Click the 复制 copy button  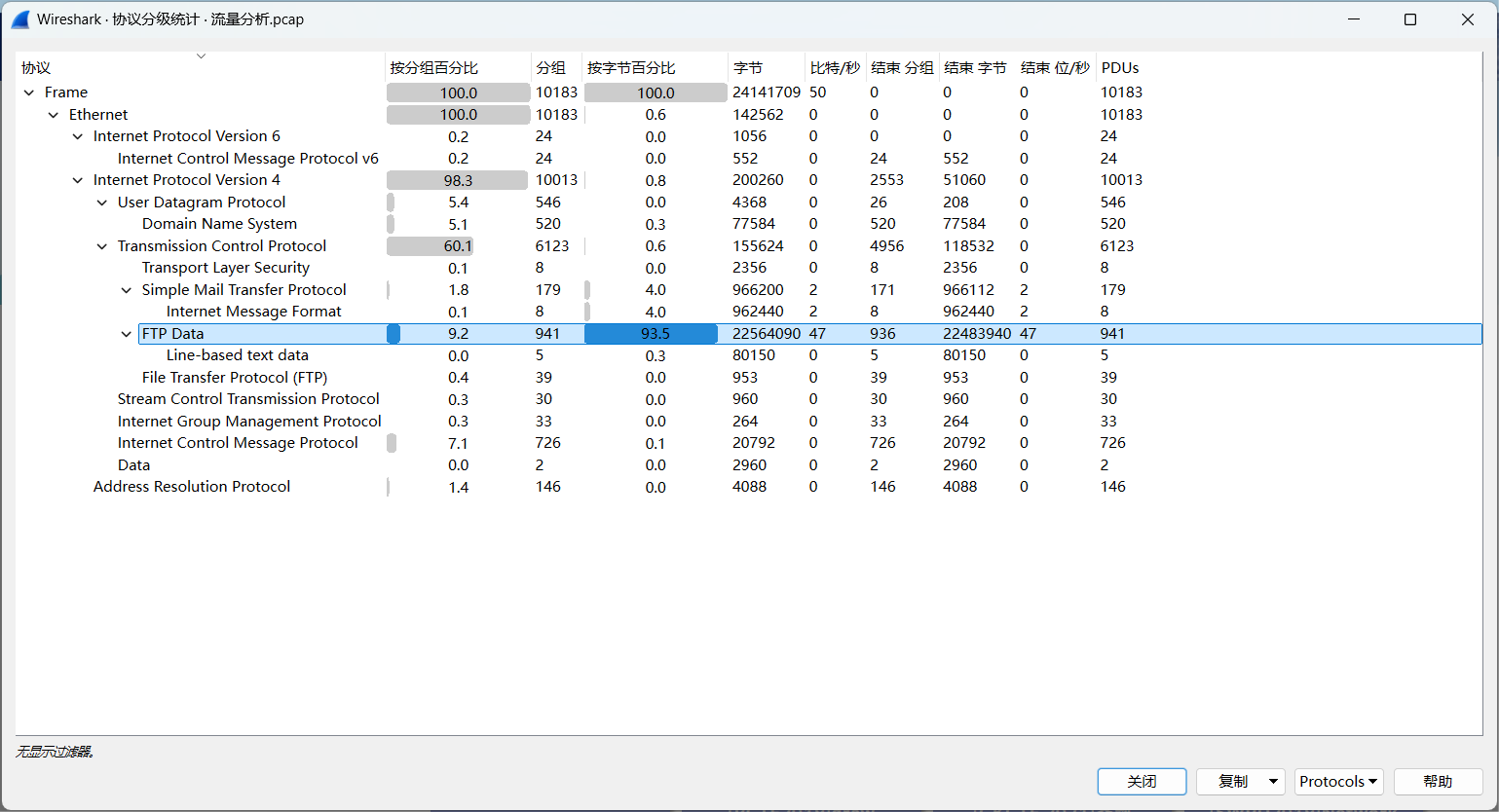[x=1231, y=782]
